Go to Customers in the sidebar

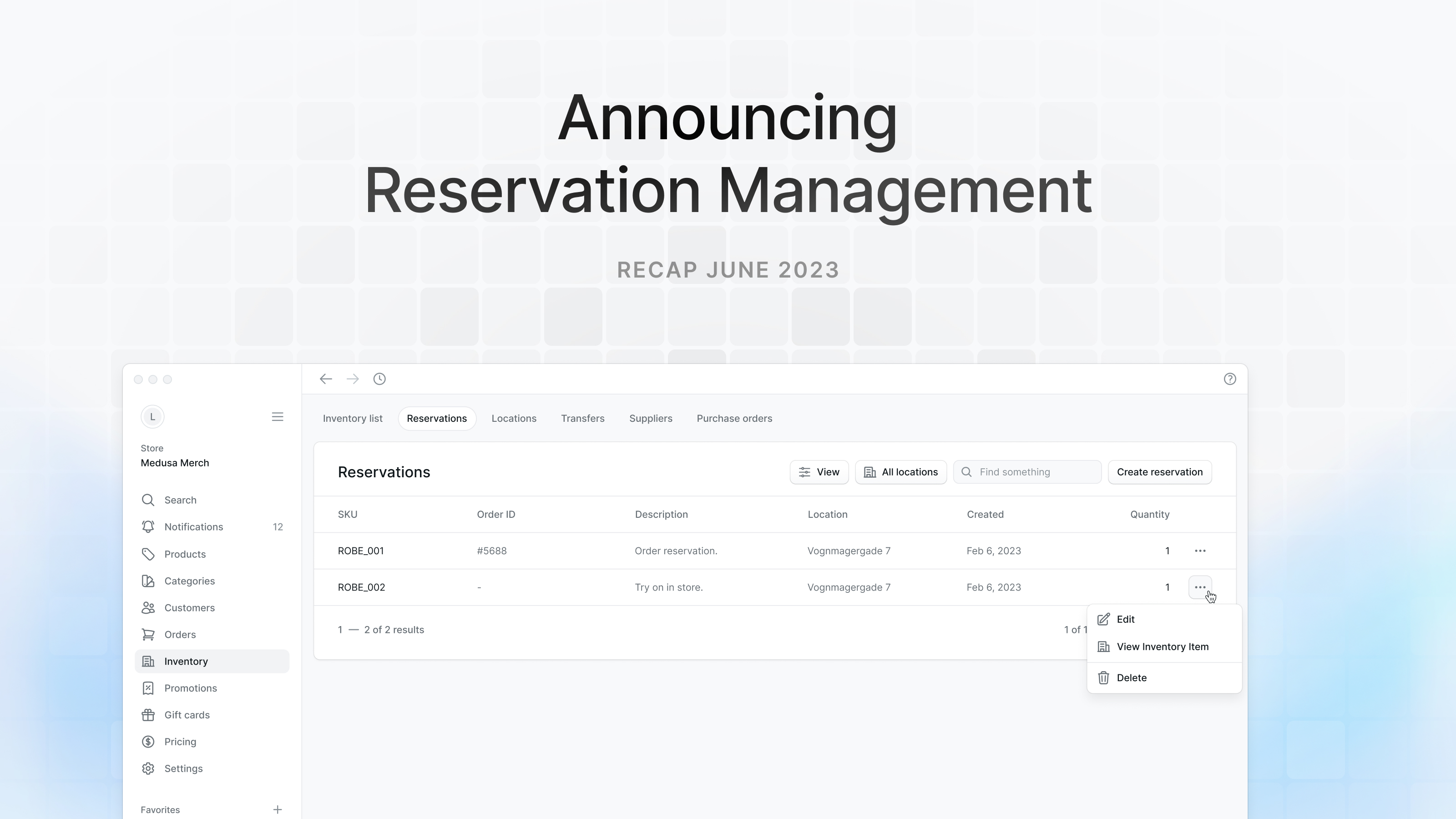212,607
